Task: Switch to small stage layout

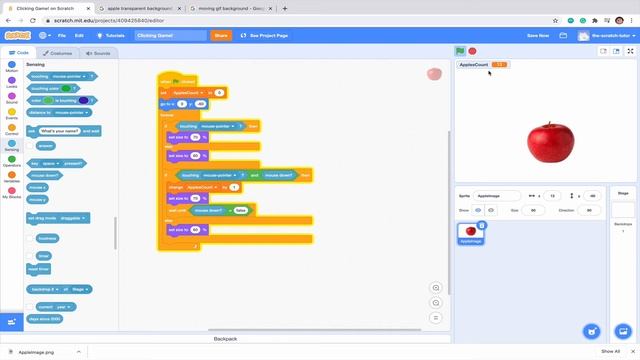Action: [603, 51]
